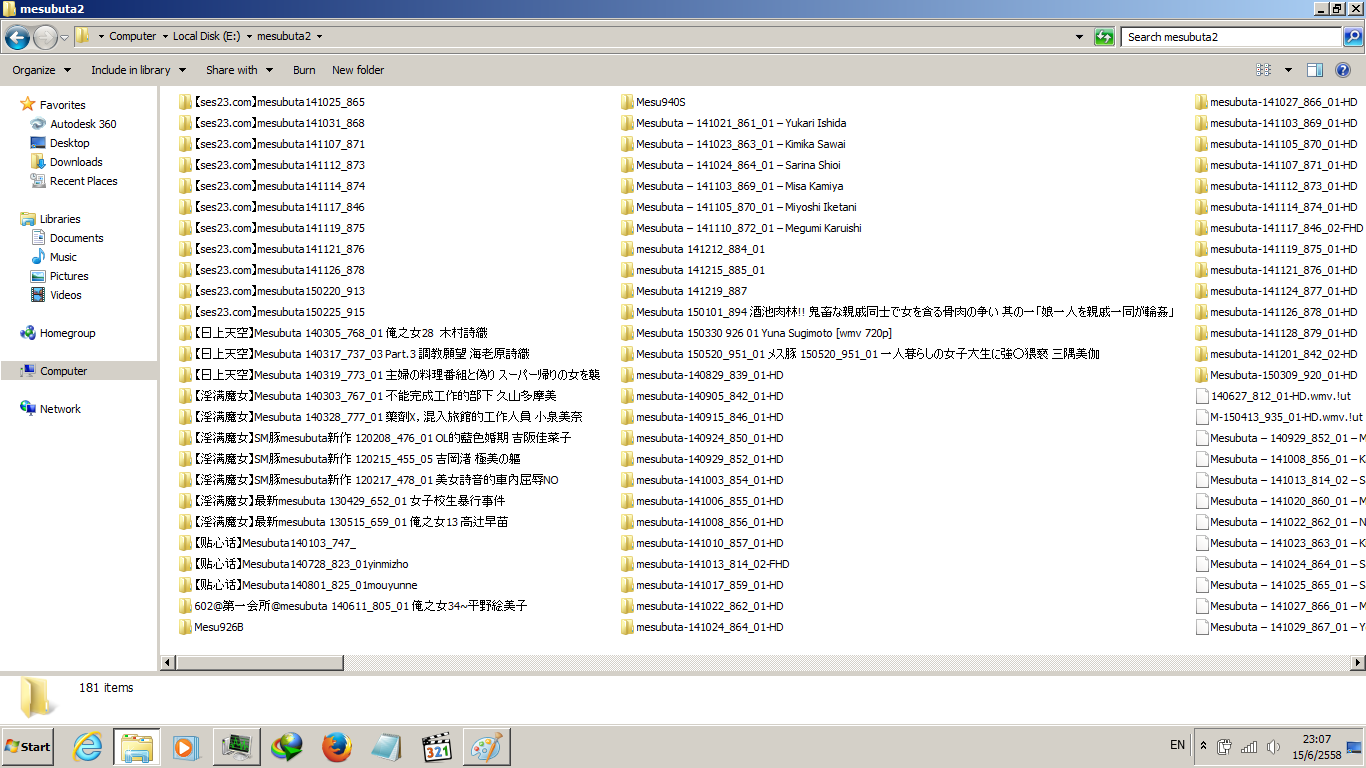1366x768 pixels.
Task: Open Windows Media Player from the taskbar
Action: click(x=186, y=747)
